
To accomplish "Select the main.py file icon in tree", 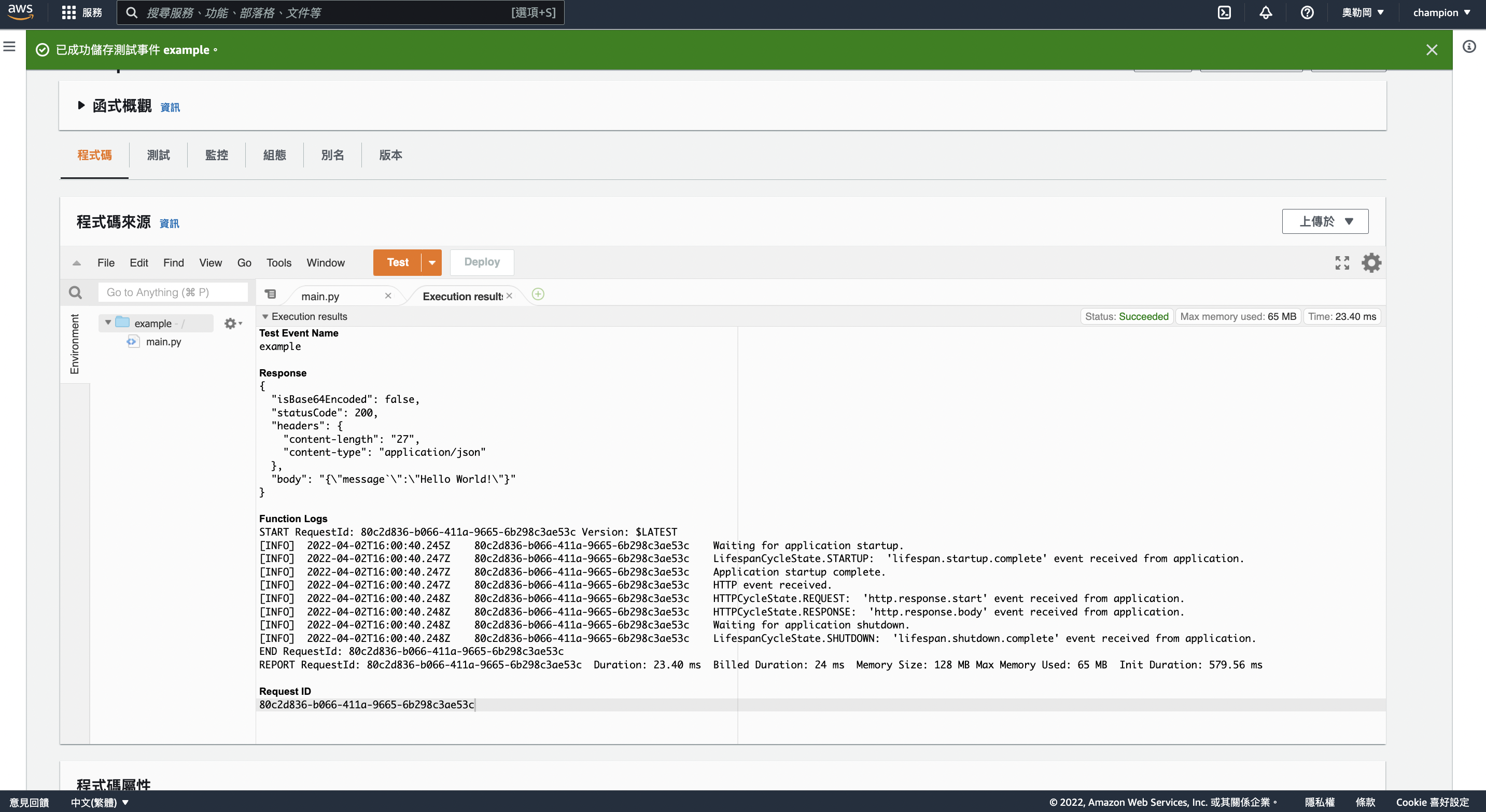I will [x=133, y=342].
